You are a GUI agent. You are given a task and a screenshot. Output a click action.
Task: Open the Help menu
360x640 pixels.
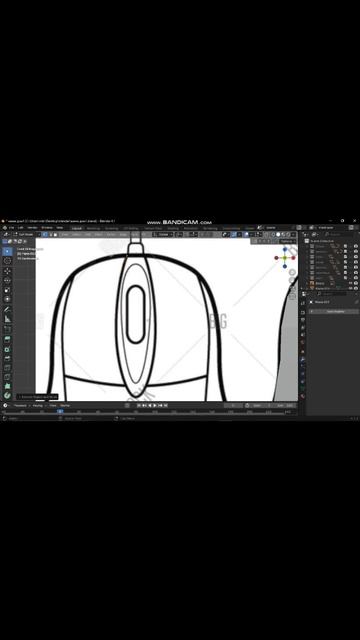60,228
